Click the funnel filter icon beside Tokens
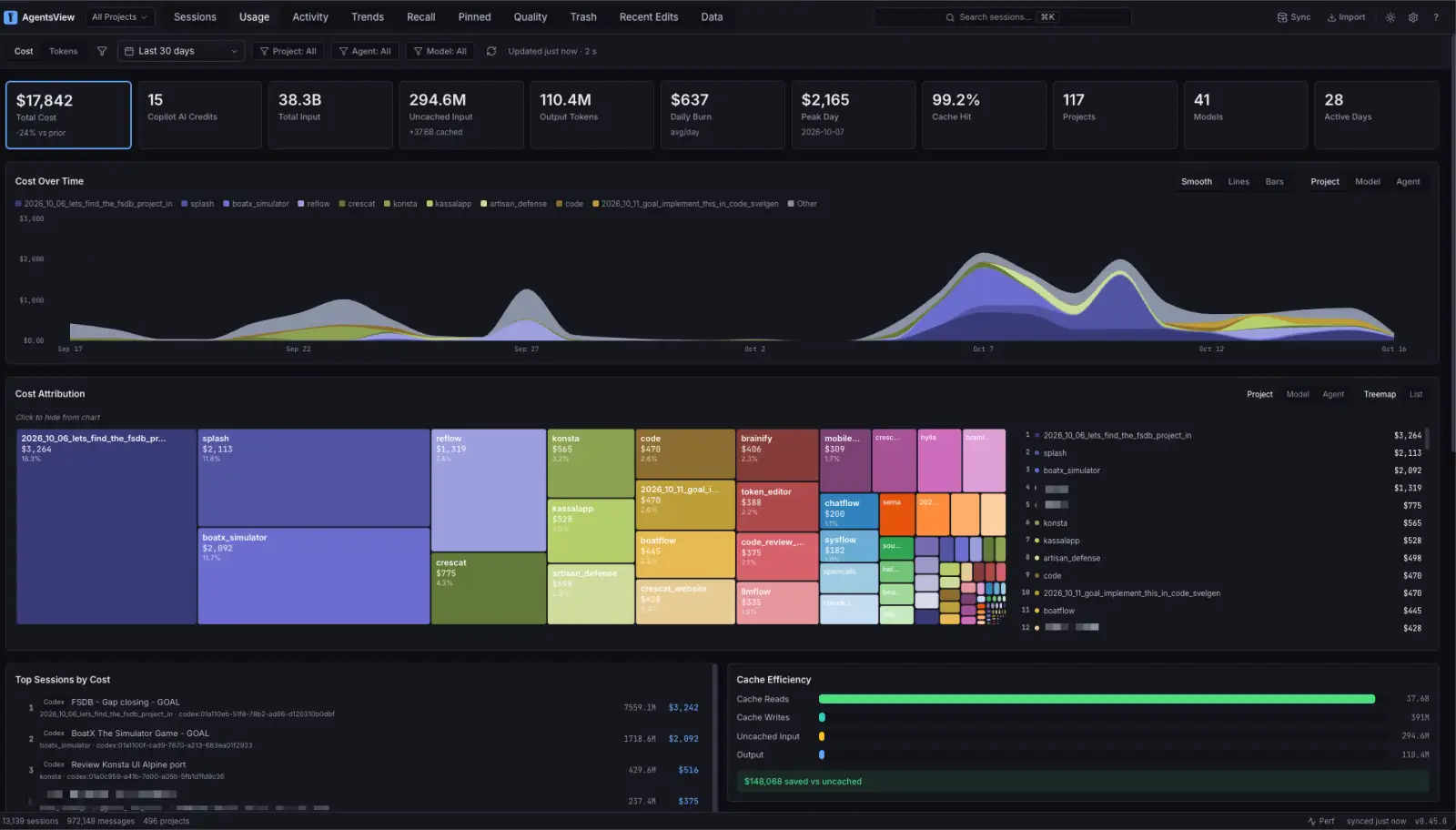The height and width of the screenshot is (830, 1456). [x=102, y=51]
